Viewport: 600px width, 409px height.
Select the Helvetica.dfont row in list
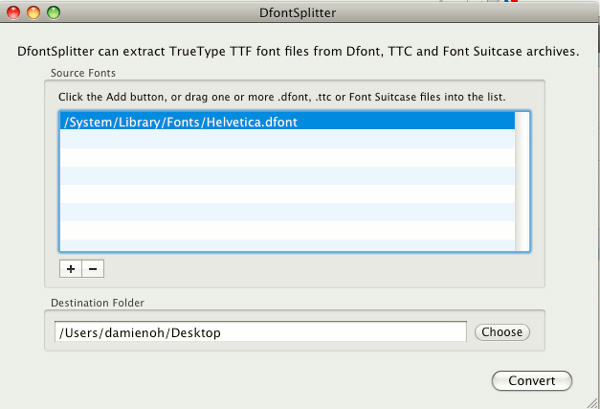coord(287,122)
